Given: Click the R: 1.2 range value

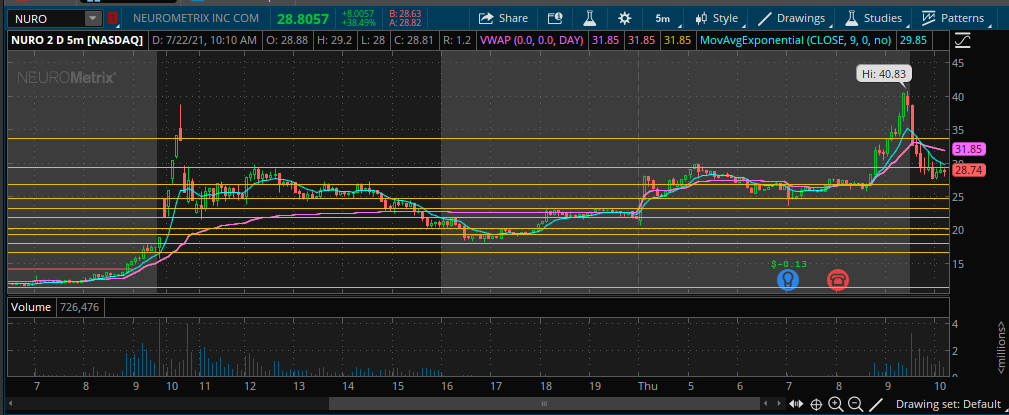Looking at the screenshot, I should pyautogui.click(x=457, y=41).
